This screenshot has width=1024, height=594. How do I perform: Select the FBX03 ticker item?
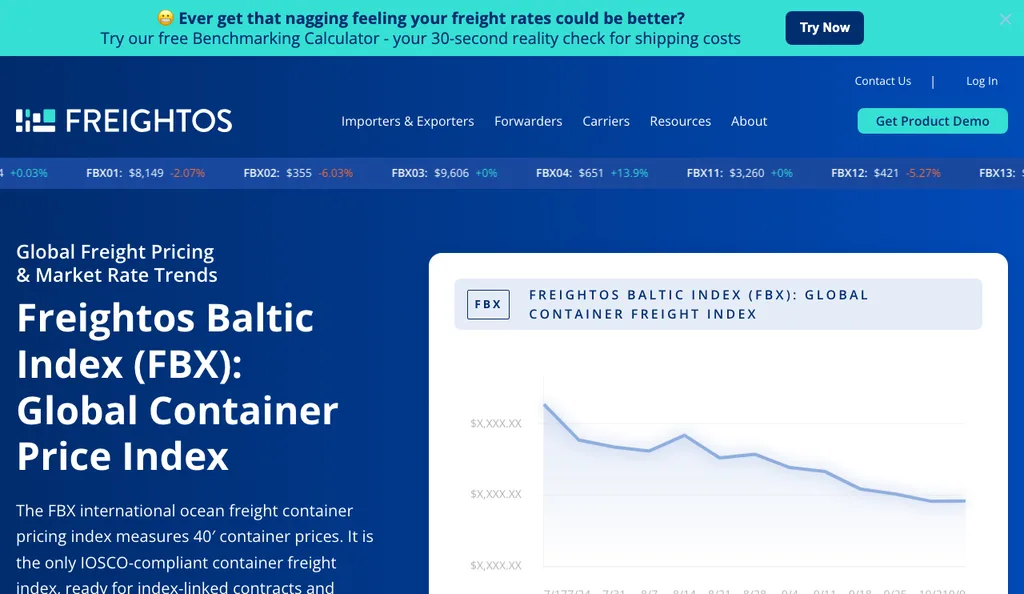point(444,173)
